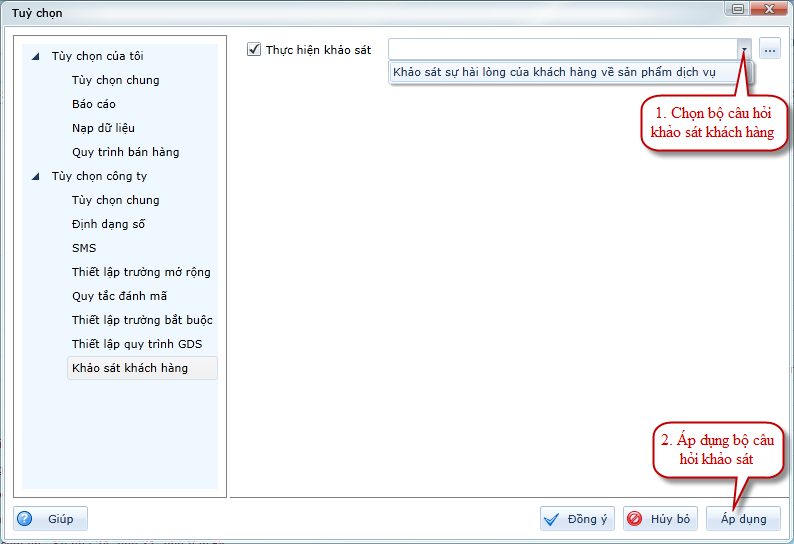The height and width of the screenshot is (544, 794).
Task: Click the ellipsis browse button
Action: [x=769, y=49]
